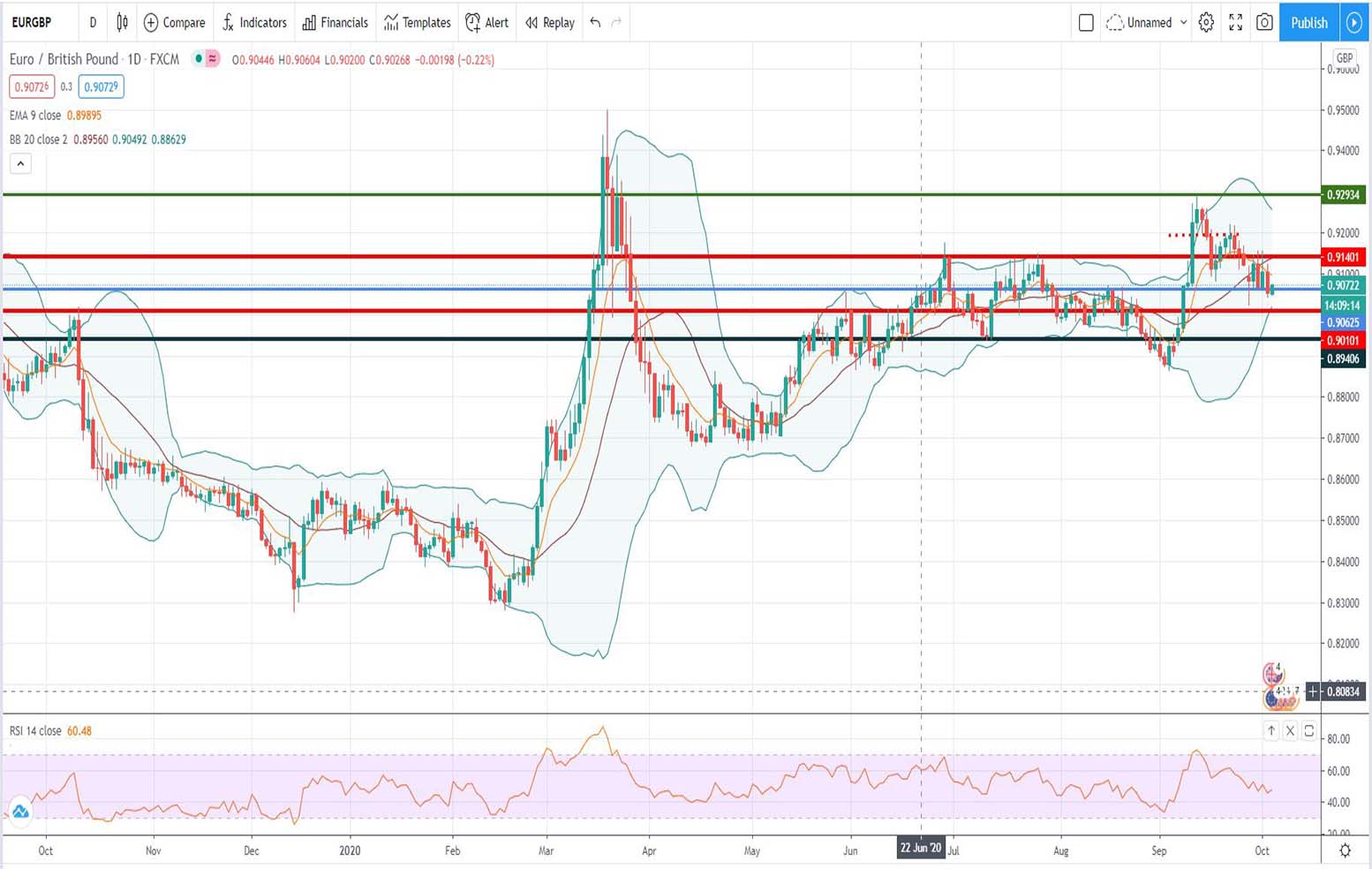The image size is (1372, 869).
Task: Click the Publish button
Action: (x=1308, y=23)
